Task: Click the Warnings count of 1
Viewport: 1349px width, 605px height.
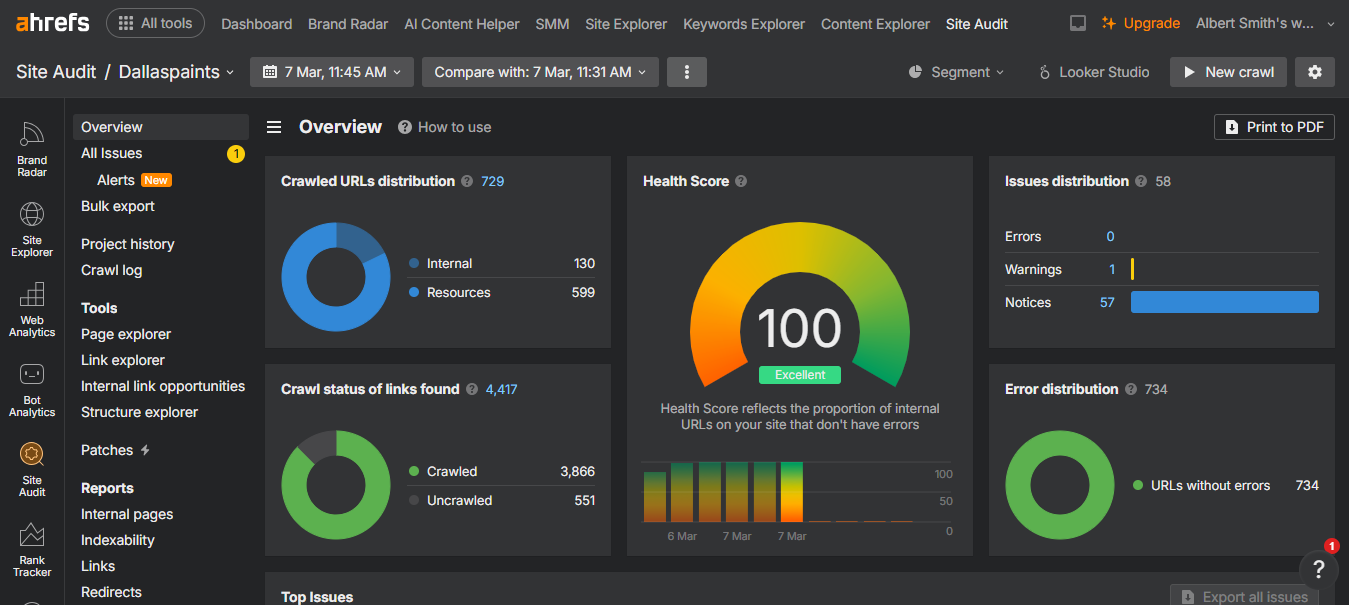Action: [1112, 269]
